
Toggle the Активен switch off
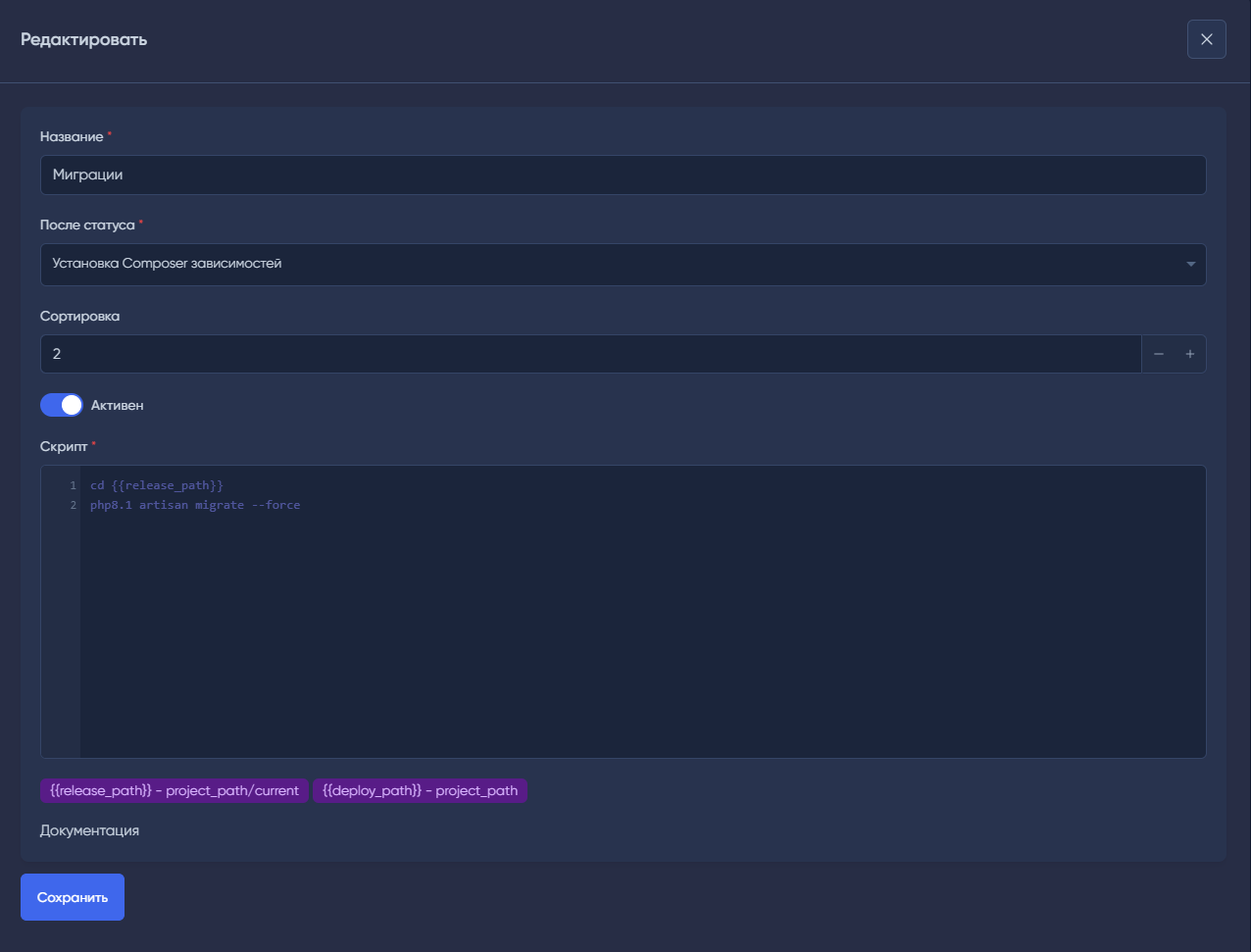tap(62, 405)
